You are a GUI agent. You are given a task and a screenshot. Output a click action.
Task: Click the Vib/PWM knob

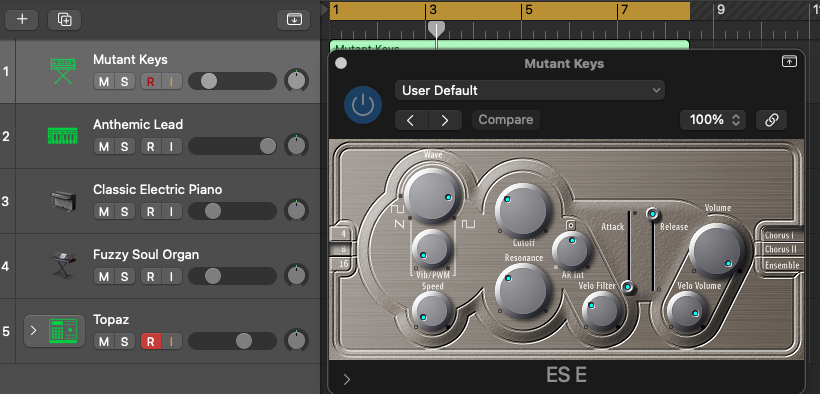[432, 249]
